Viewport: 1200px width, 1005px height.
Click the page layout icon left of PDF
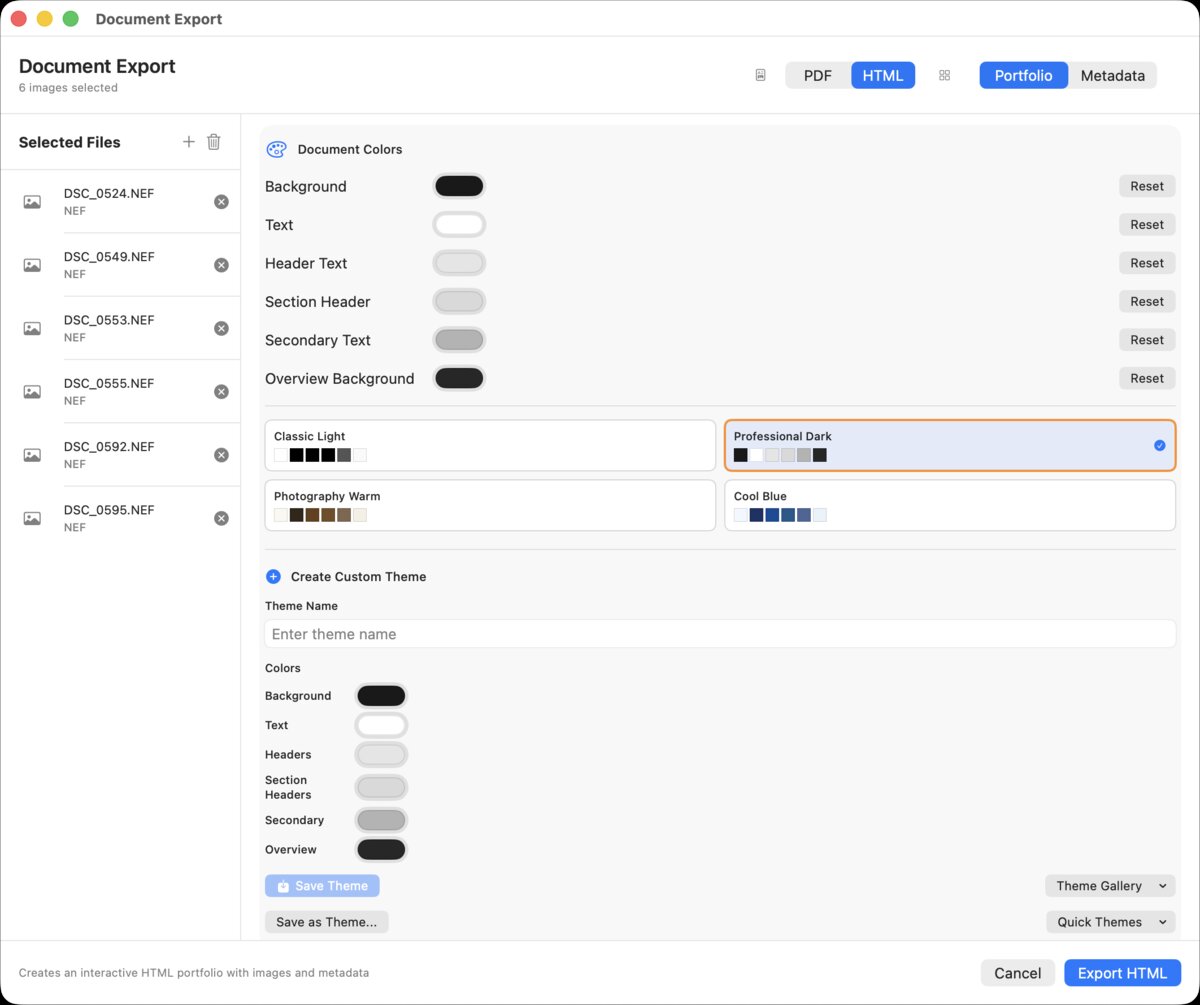[x=760, y=74]
